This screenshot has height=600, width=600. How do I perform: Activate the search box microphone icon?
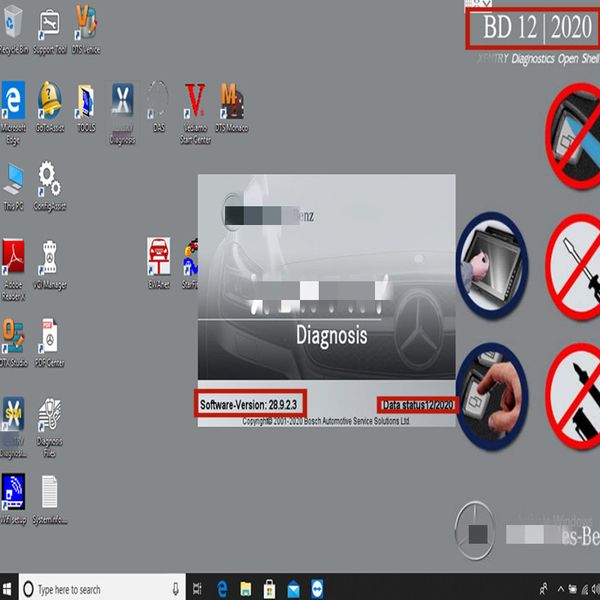tap(176, 589)
